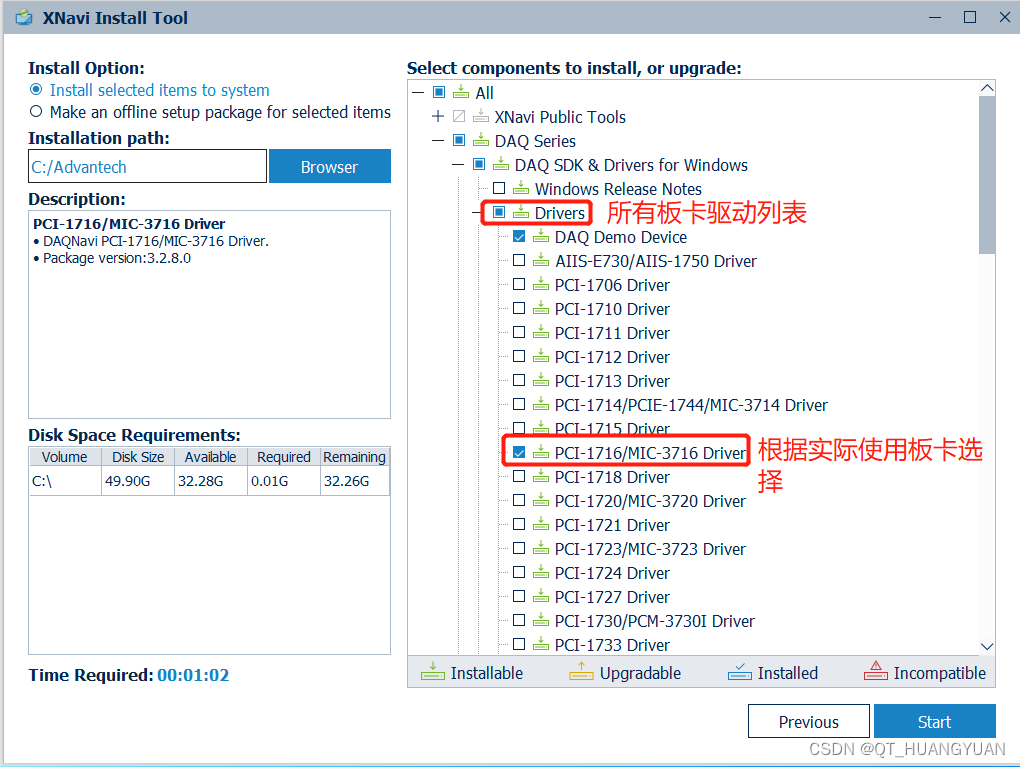Click the scrollbar down arrow

(x=987, y=646)
